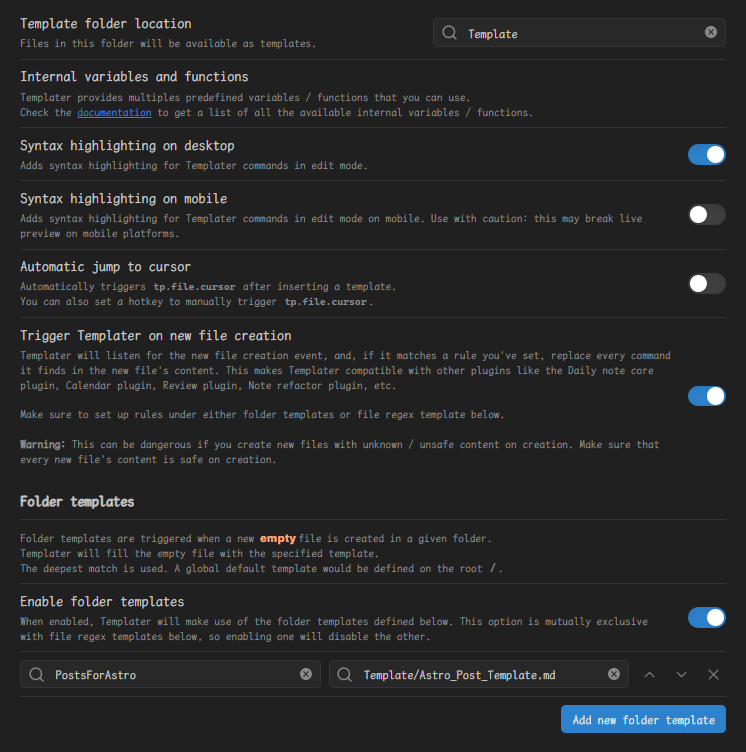Image resolution: width=746 pixels, height=752 pixels.
Task: Edit the Template/Astro_Post_Template.md input field
Action: pos(478,675)
